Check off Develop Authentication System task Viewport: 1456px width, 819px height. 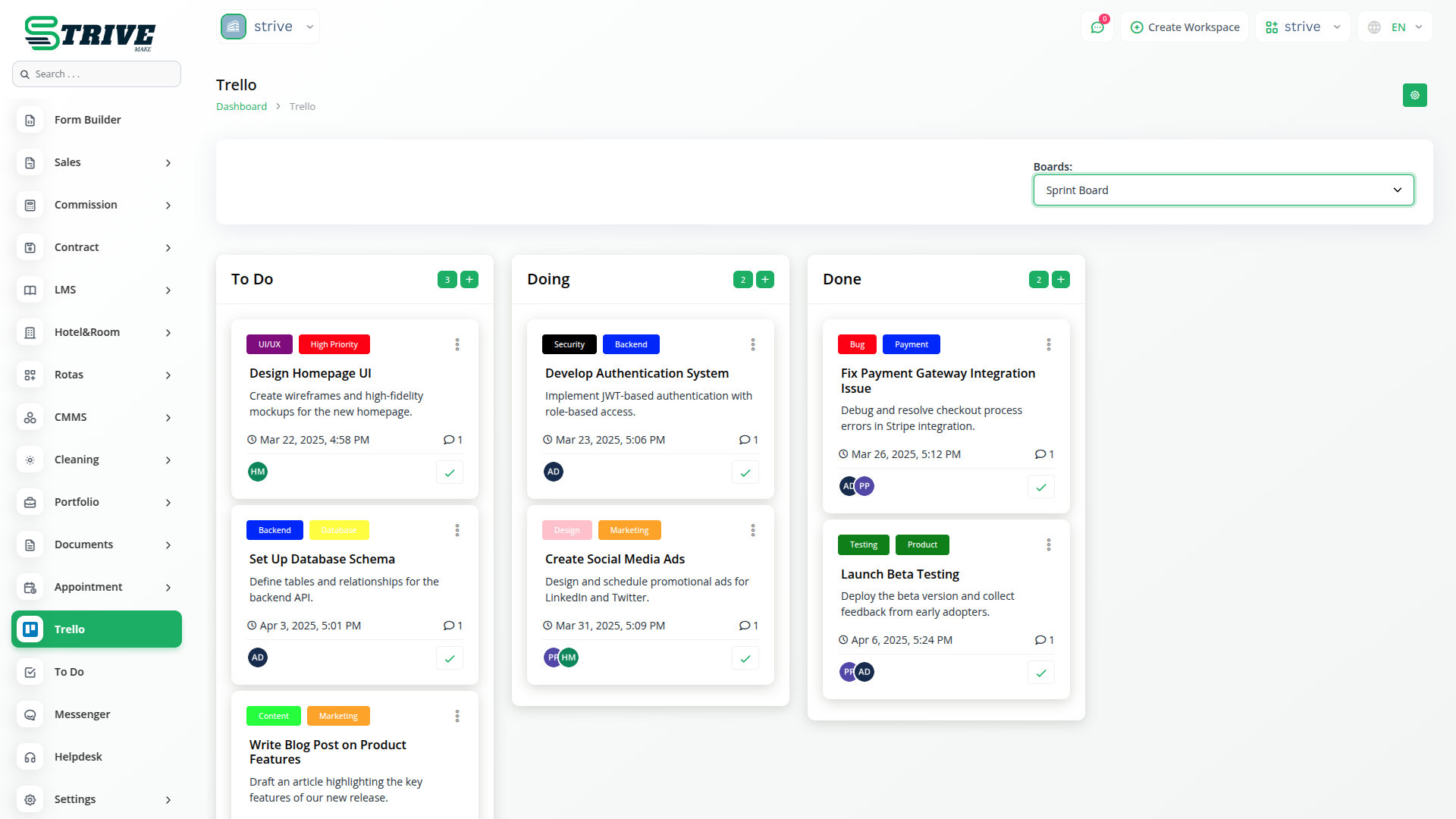tap(745, 472)
